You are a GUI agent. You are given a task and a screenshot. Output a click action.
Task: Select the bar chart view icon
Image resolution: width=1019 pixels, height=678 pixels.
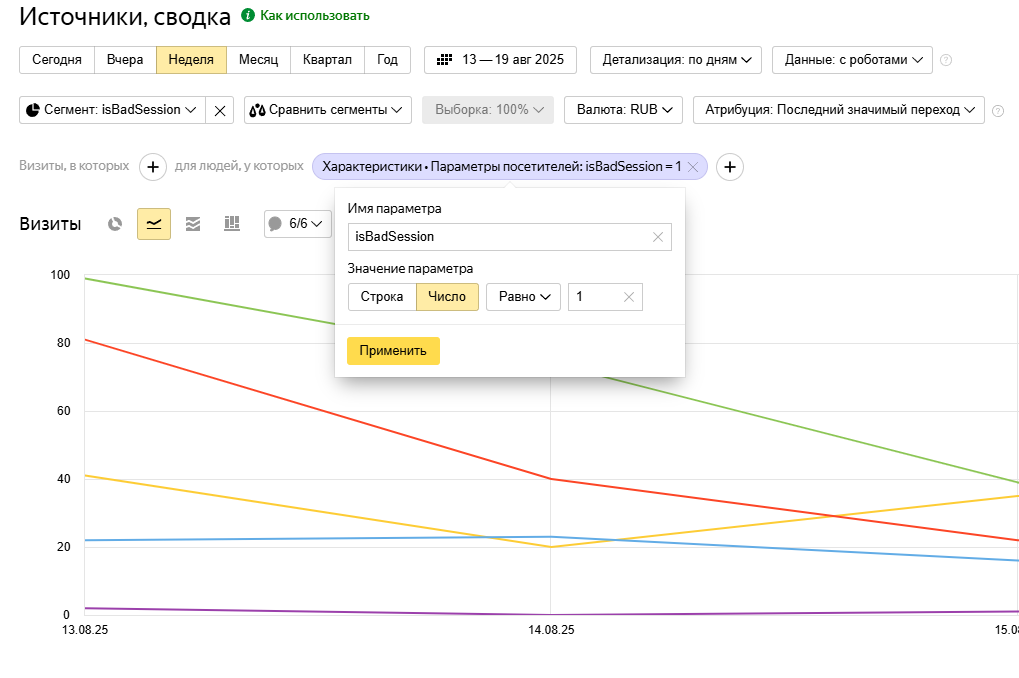(x=232, y=224)
